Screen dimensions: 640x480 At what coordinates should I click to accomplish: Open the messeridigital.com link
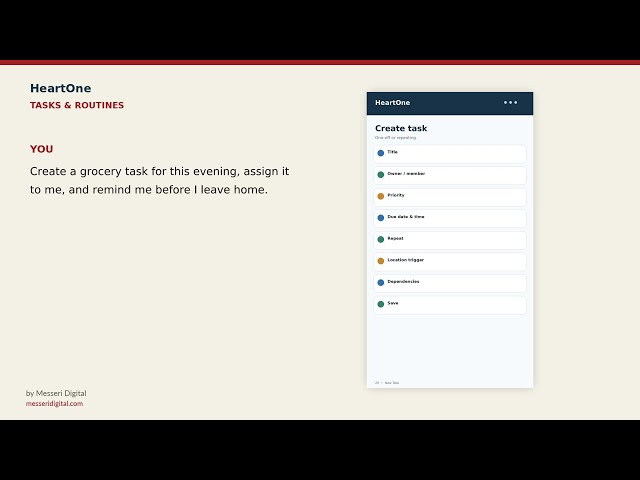pyautogui.click(x=54, y=403)
